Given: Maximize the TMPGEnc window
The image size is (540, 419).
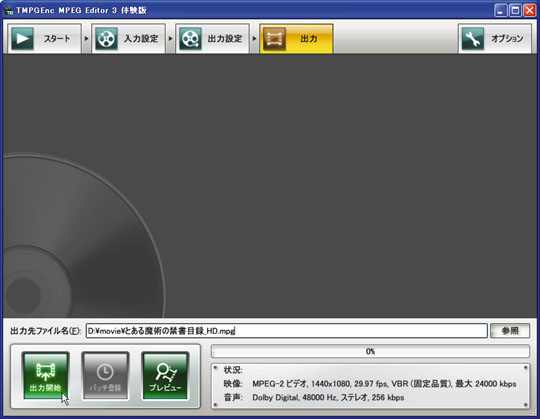Looking at the screenshot, I should click(x=515, y=10).
